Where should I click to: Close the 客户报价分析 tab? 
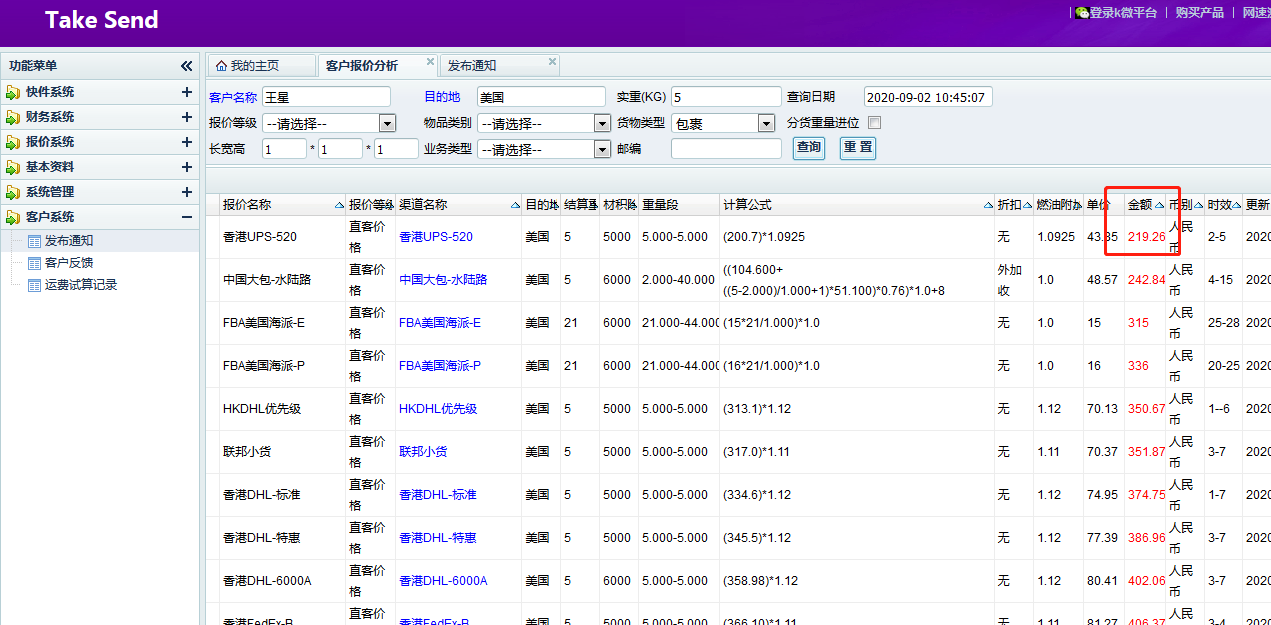(430, 62)
